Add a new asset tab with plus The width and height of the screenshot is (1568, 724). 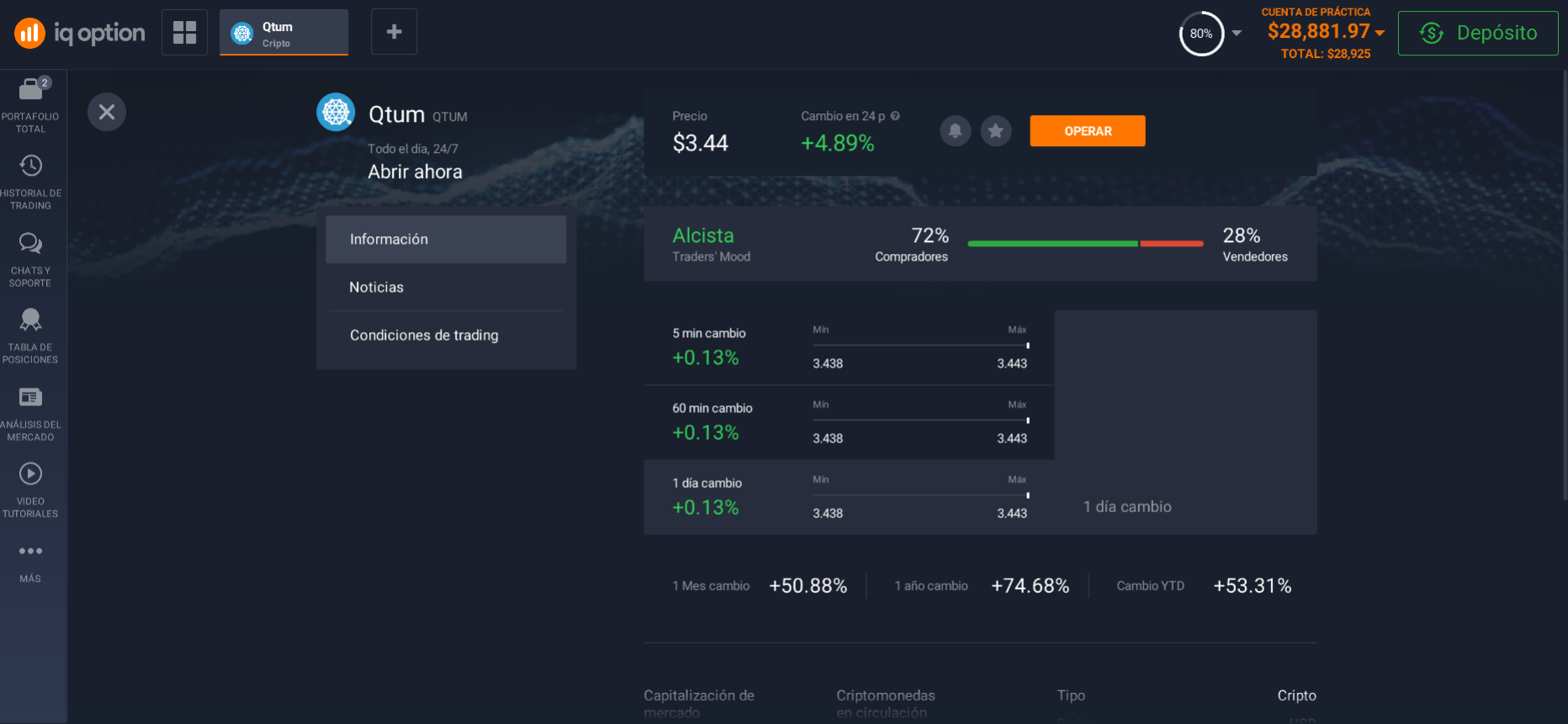(x=394, y=32)
